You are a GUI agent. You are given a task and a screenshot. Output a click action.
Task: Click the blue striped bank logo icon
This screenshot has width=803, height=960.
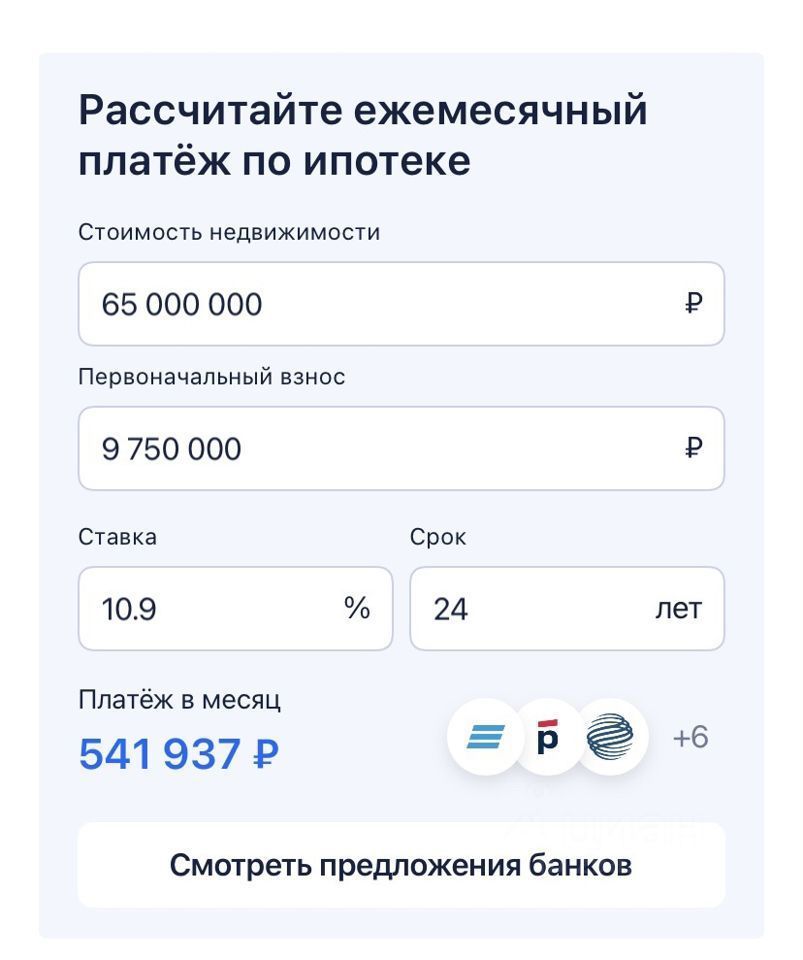[486, 737]
